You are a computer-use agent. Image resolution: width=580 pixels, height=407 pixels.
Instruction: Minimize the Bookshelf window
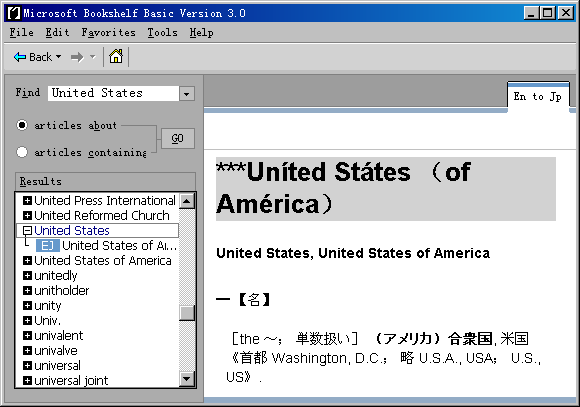pos(531,13)
